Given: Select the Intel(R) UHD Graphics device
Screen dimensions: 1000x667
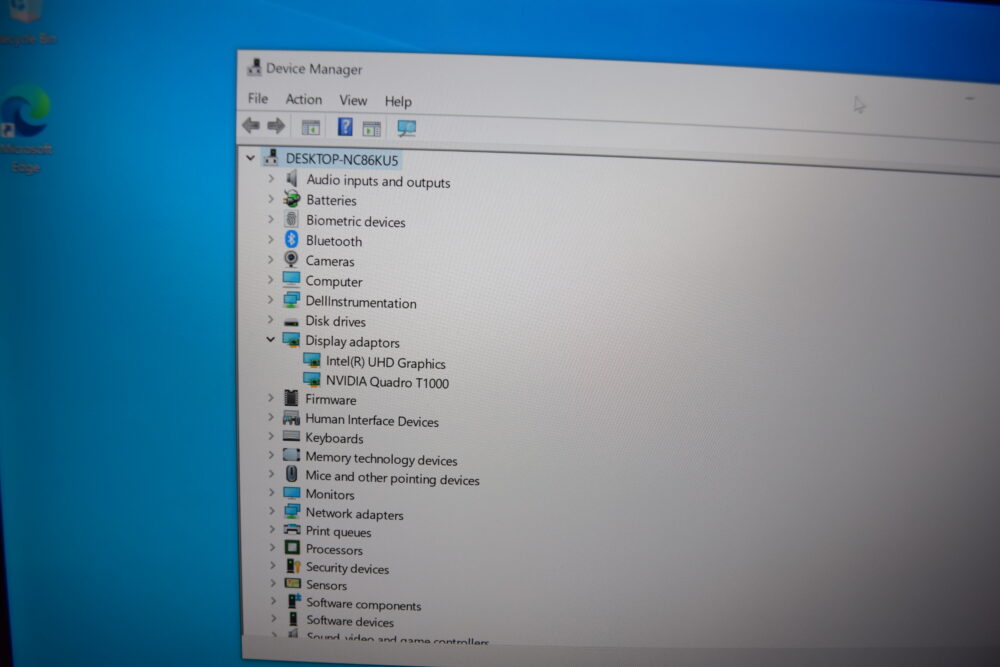Looking at the screenshot, I should [x=385, y=363].
